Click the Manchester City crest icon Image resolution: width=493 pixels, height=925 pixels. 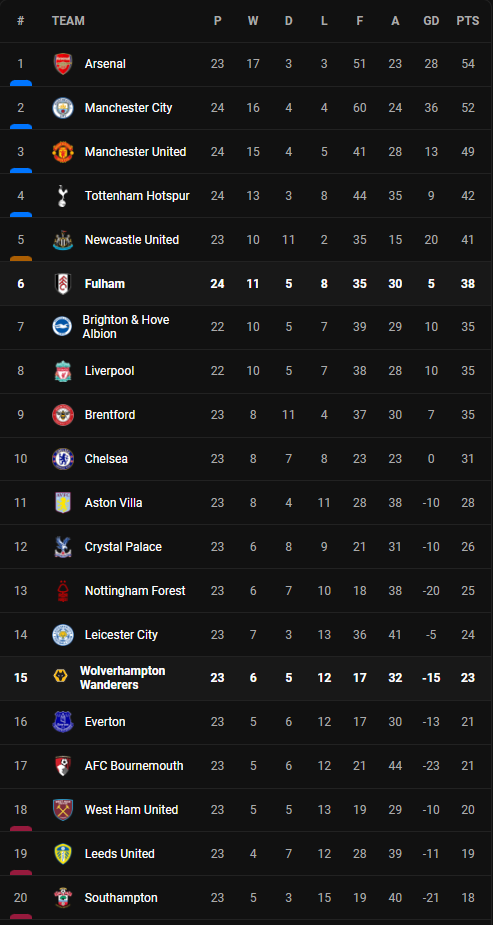(63, 108)
